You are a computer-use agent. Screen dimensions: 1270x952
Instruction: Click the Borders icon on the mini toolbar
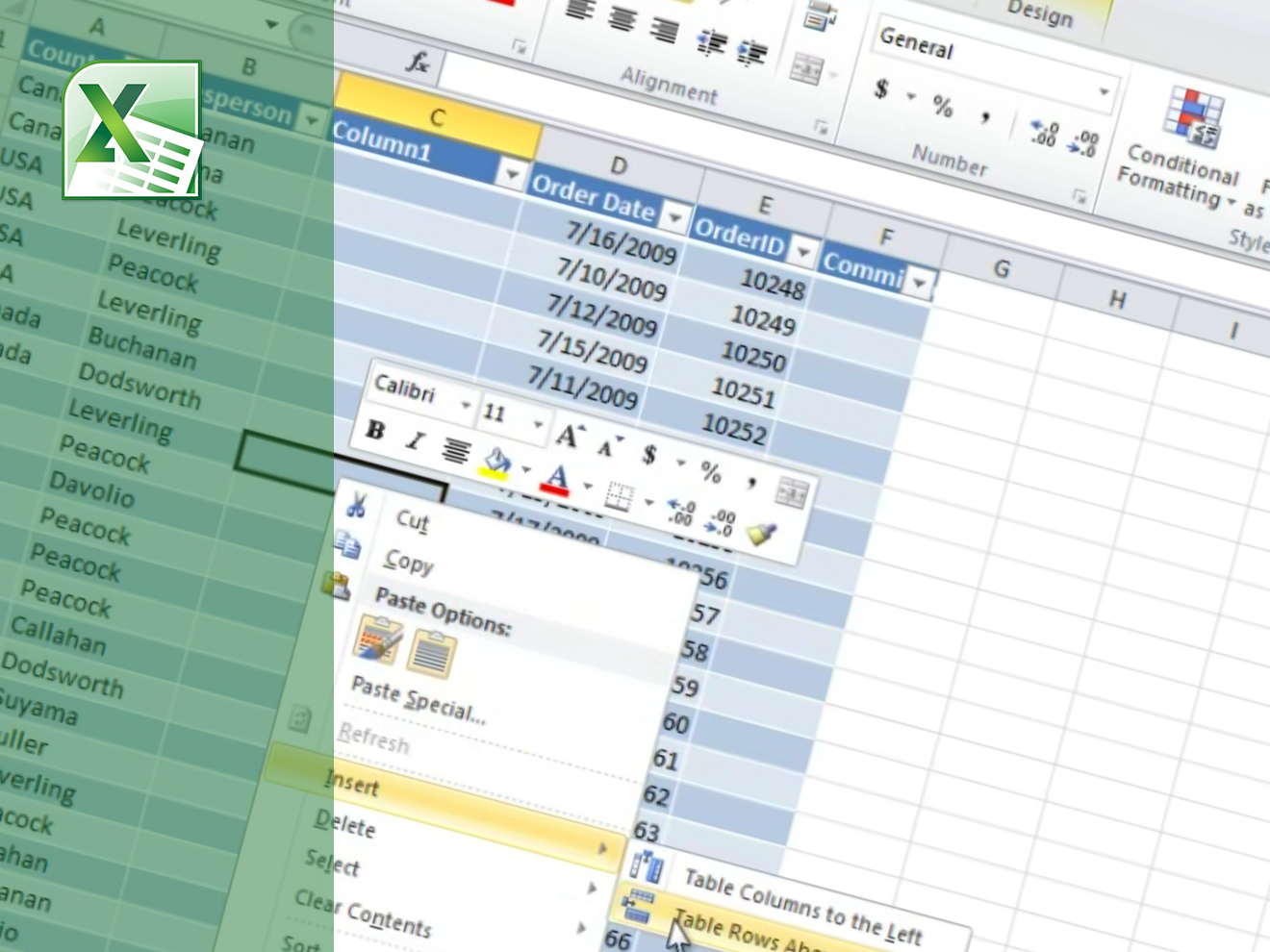(621, 493)
